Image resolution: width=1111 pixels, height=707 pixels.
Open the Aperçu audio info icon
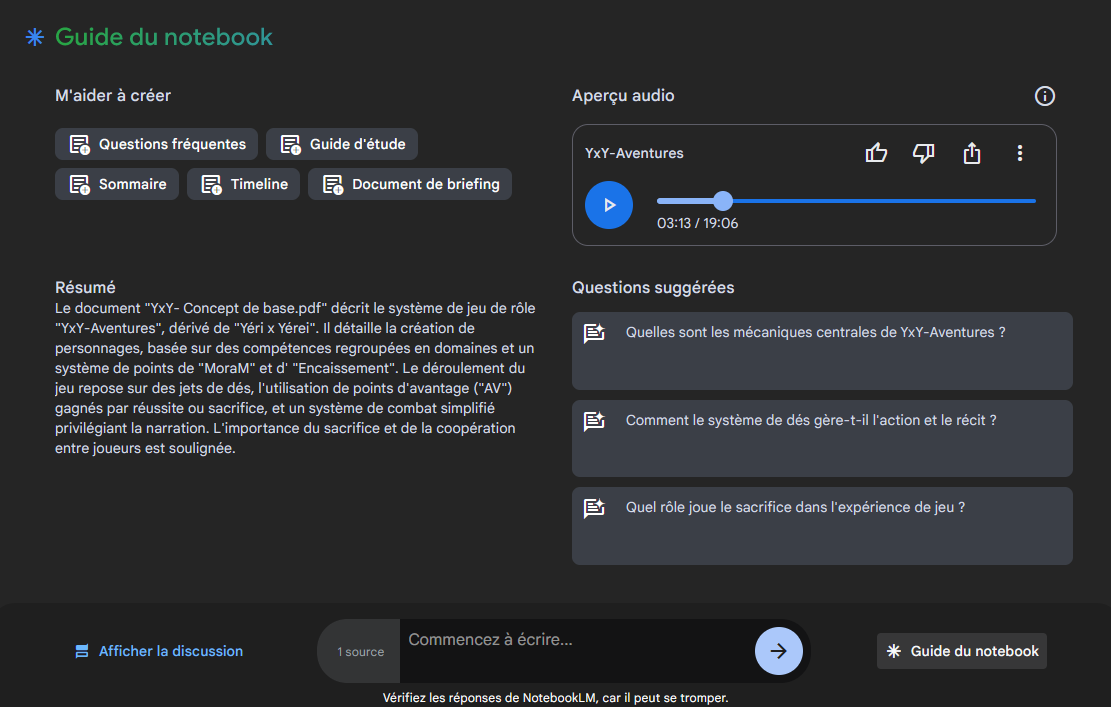pos(1044,96)
